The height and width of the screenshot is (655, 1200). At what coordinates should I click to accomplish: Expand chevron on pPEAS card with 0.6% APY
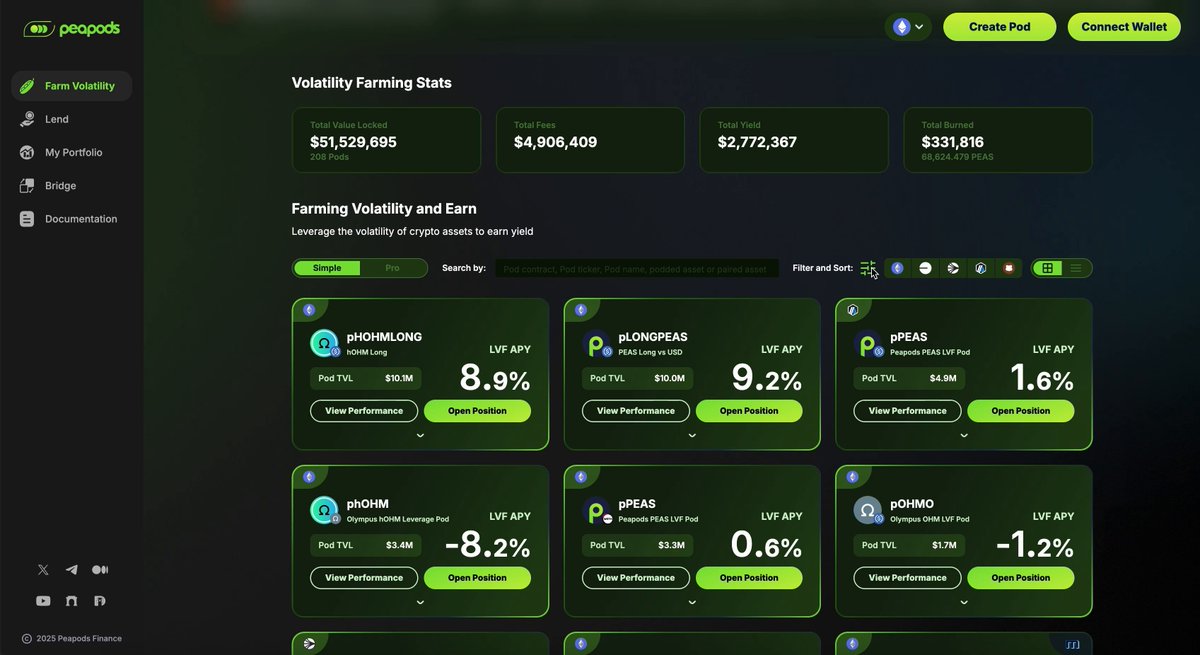pyautogui.click(x=692, y=602)
